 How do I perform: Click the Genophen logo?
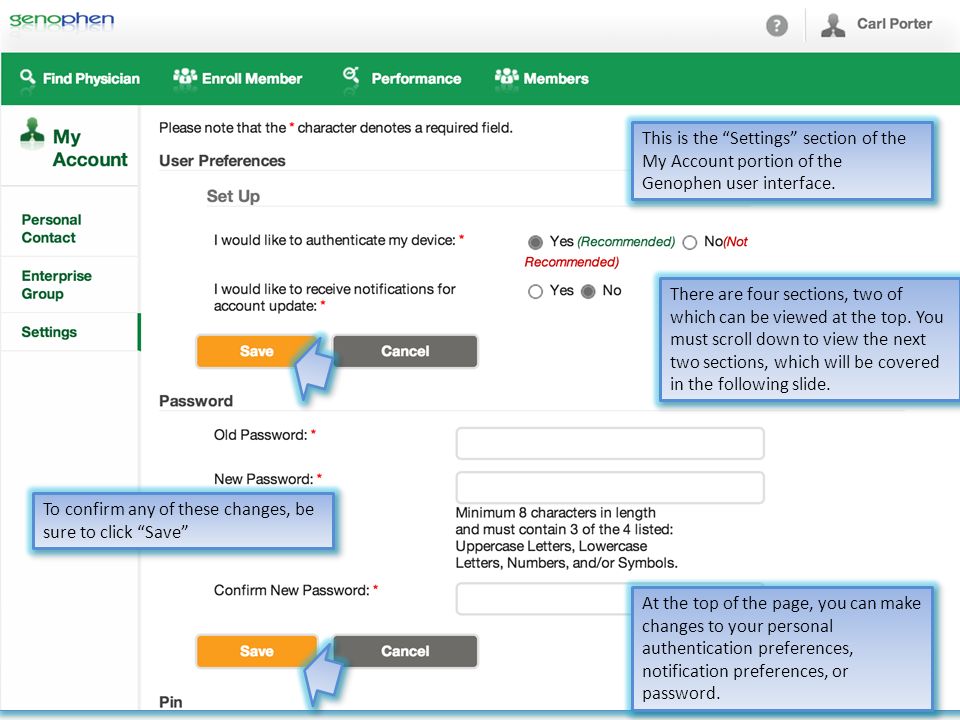[x=61, y=20]
